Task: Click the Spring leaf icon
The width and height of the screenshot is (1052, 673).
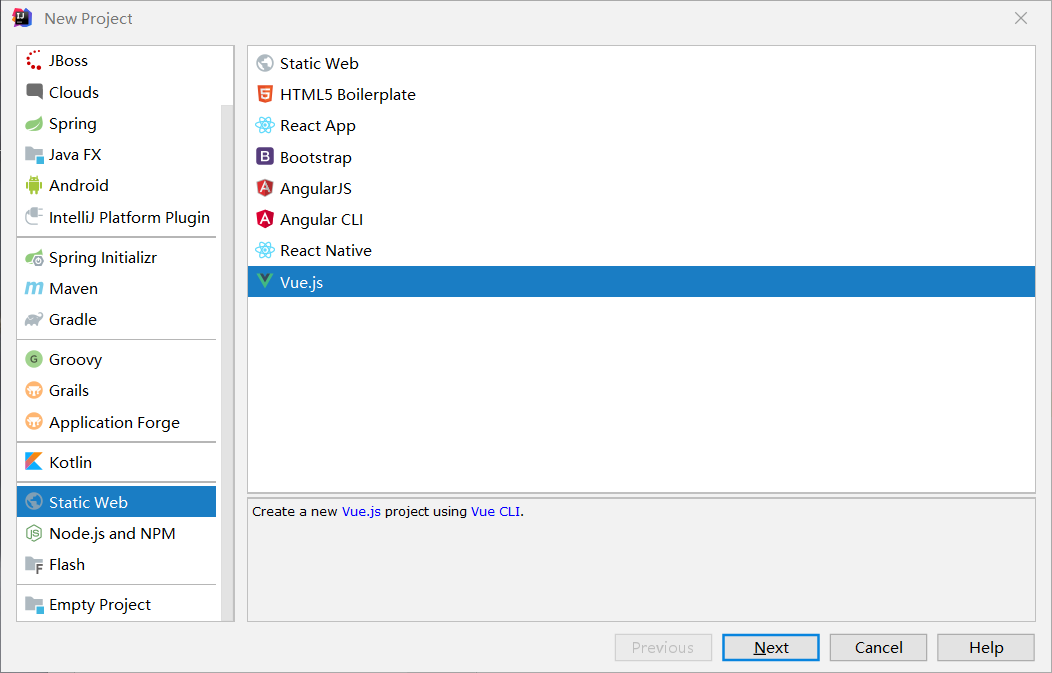Action: click(x=34, y=123)
